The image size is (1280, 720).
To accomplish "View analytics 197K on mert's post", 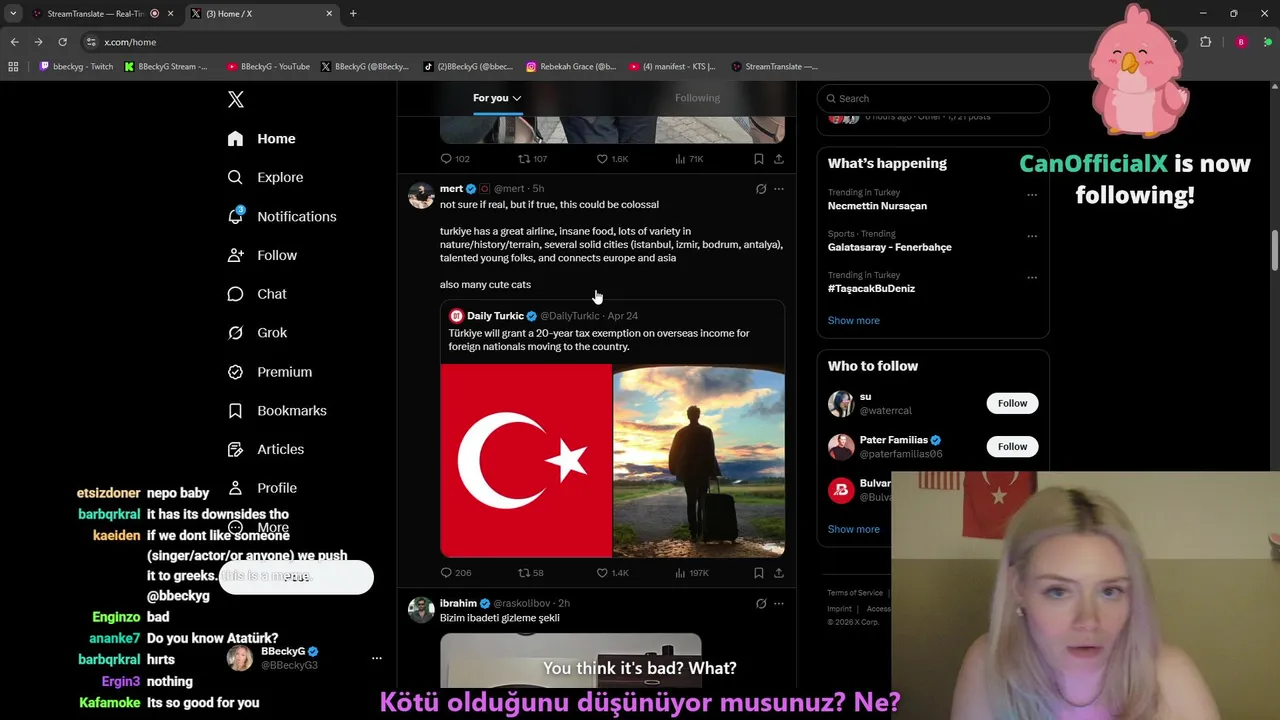I will pos(691,573).
